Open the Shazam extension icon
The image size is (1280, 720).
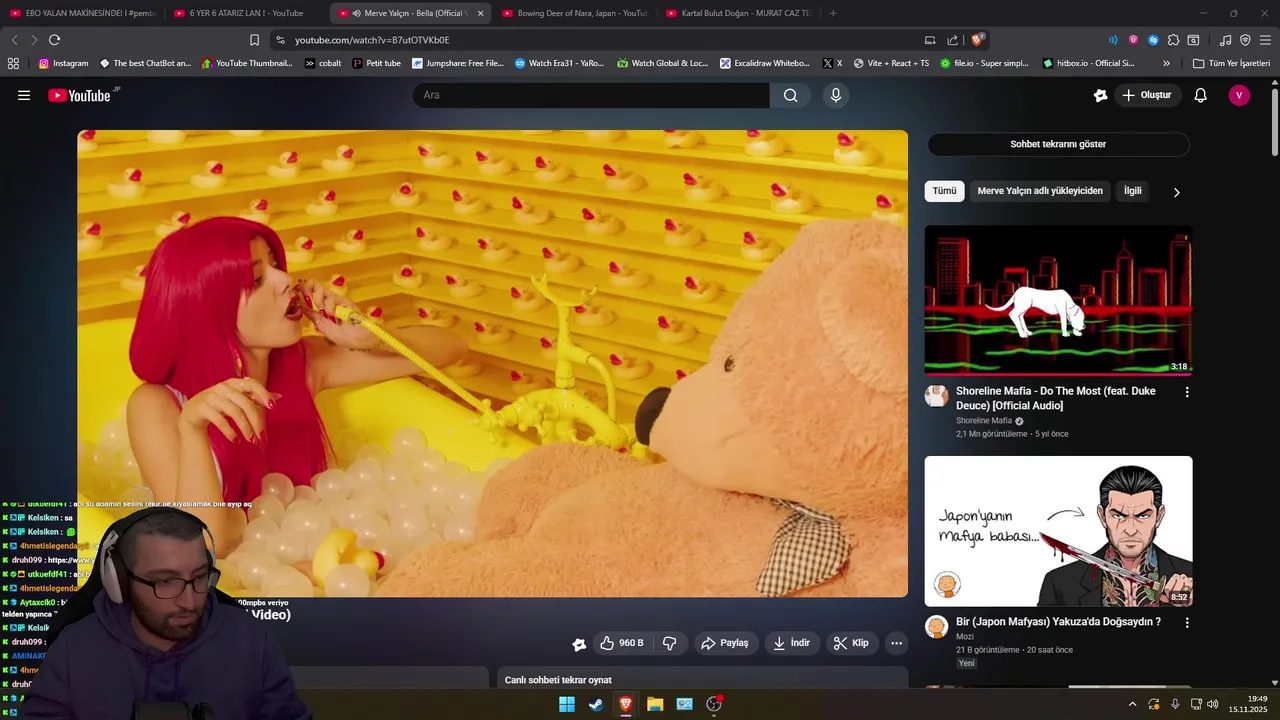coord(1153,40)
